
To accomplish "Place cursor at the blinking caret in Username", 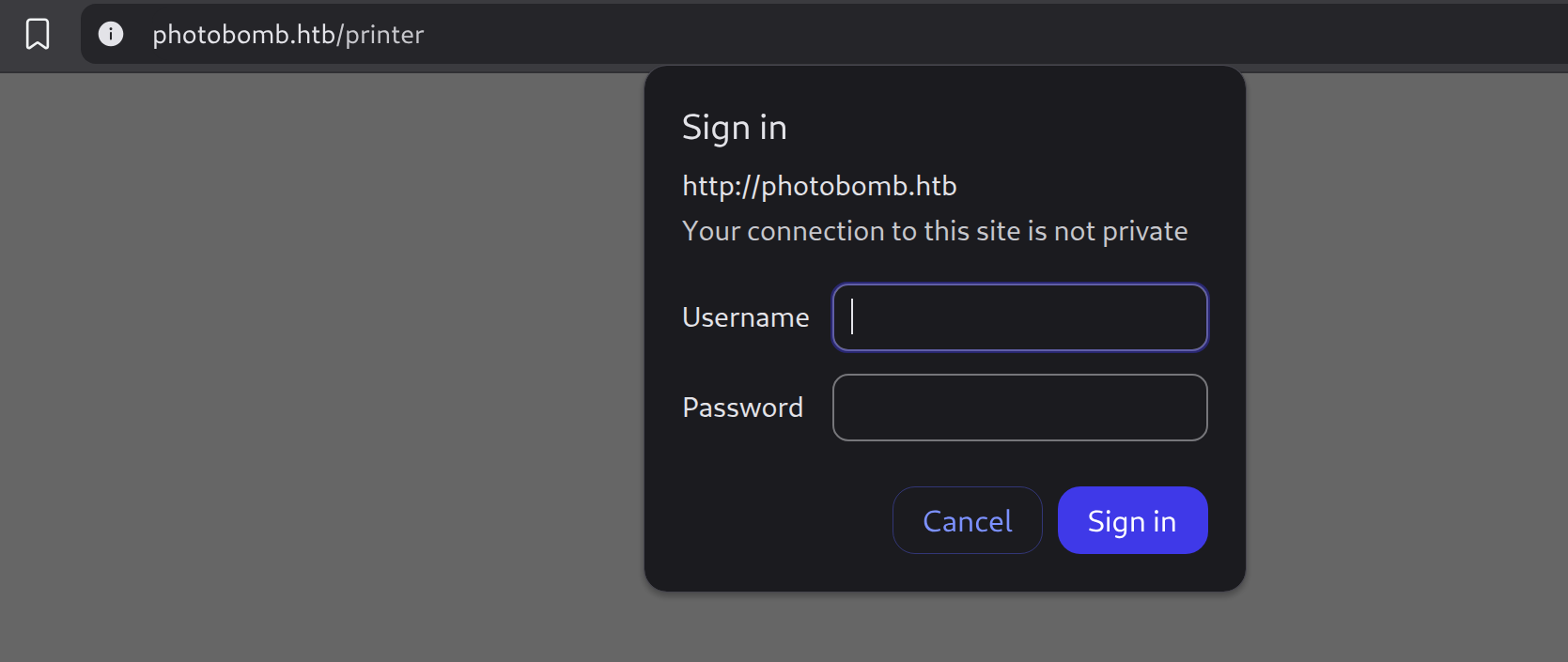I will (x=852, y=316).
